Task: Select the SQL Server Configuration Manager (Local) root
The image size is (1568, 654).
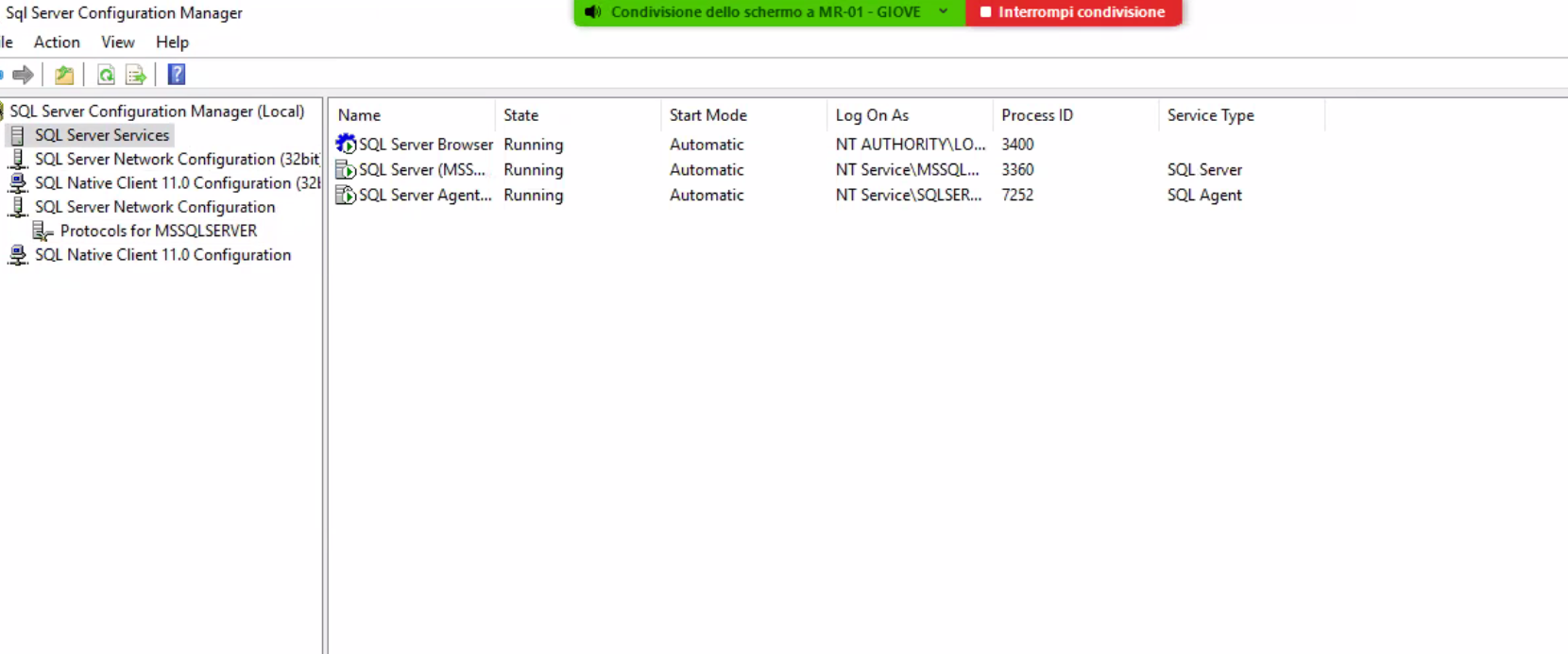Action: pos(157,111)
